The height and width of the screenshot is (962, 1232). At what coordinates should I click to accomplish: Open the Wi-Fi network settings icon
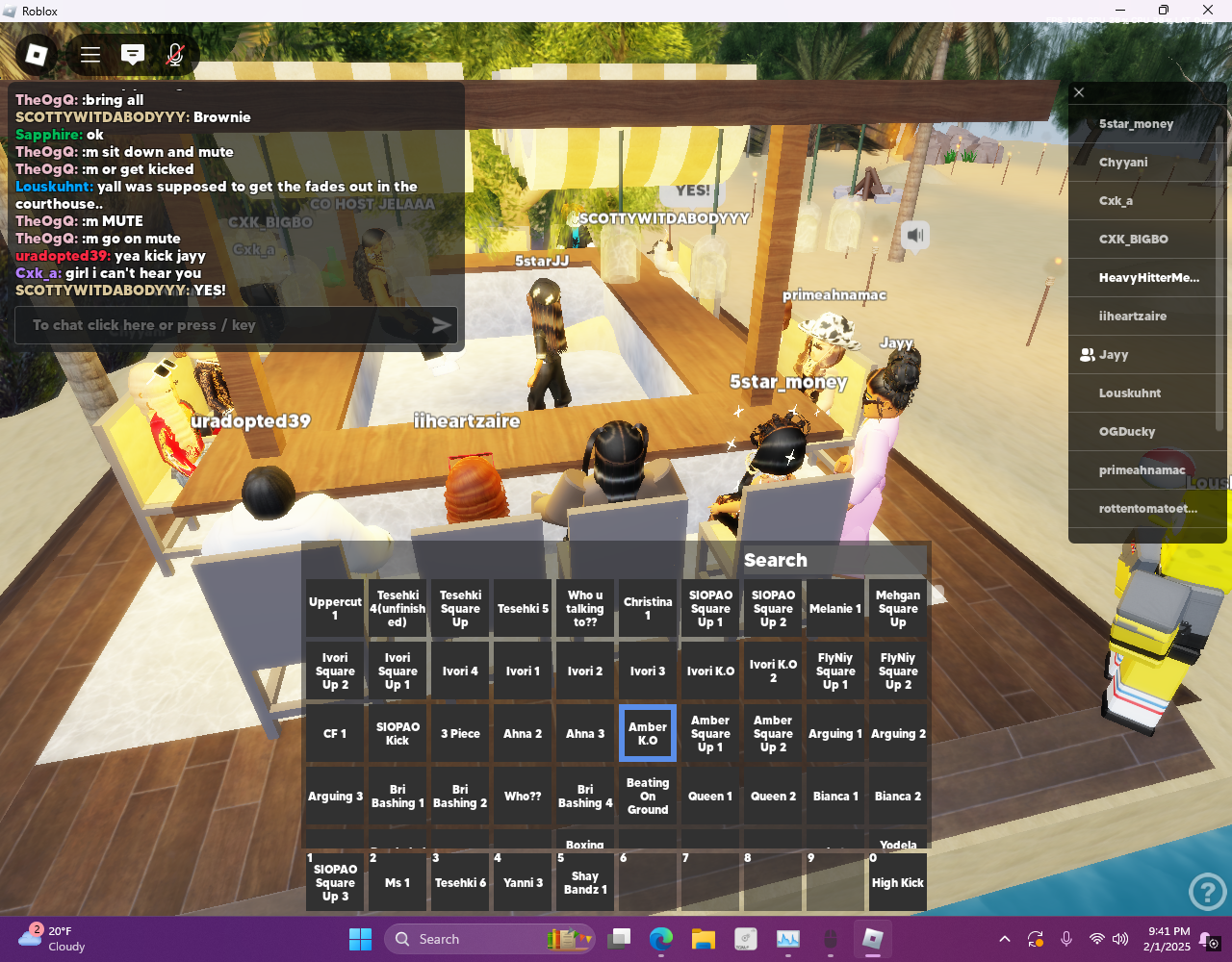1096,939
